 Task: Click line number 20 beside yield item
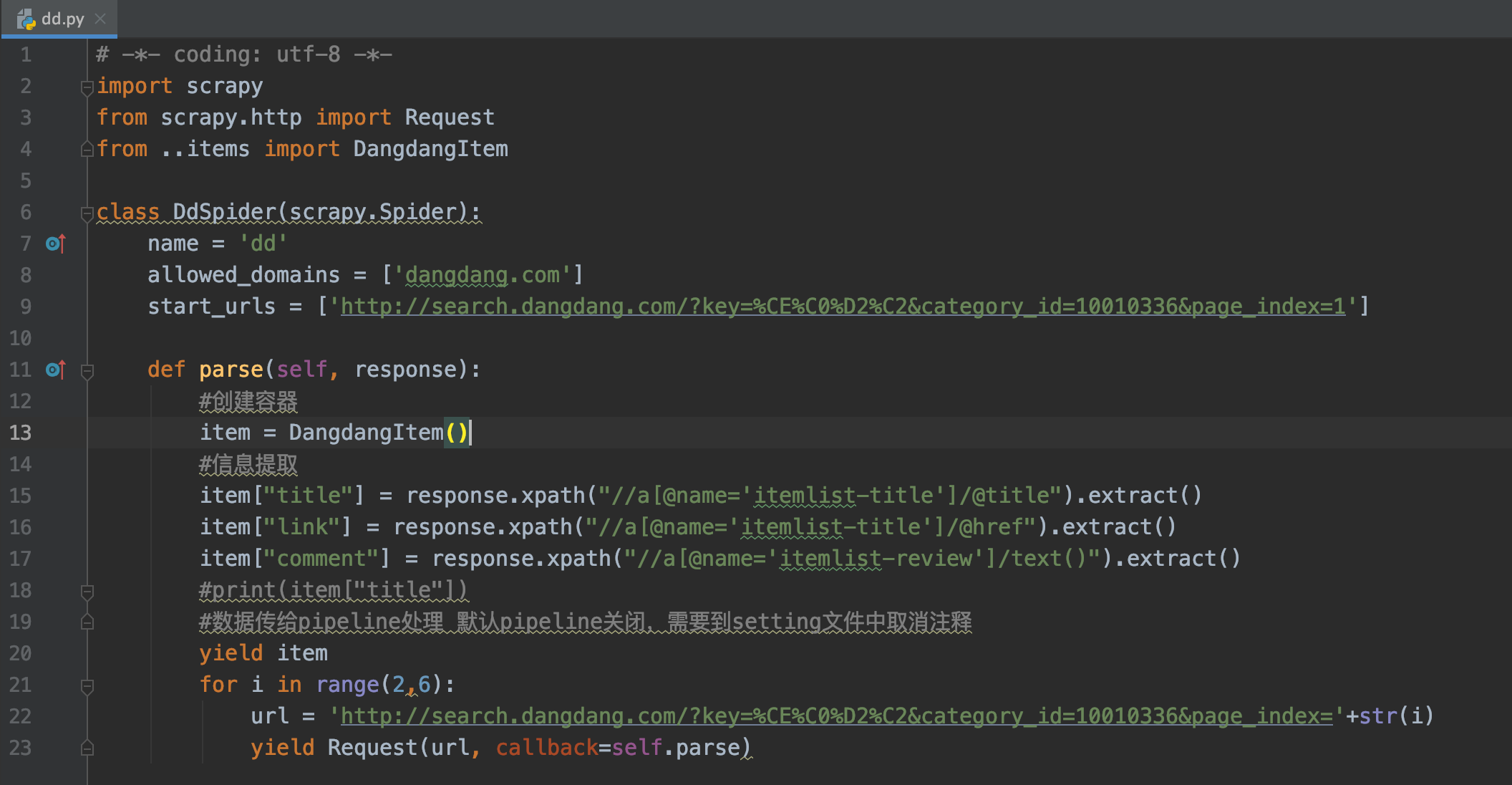[x=21, y=653]
